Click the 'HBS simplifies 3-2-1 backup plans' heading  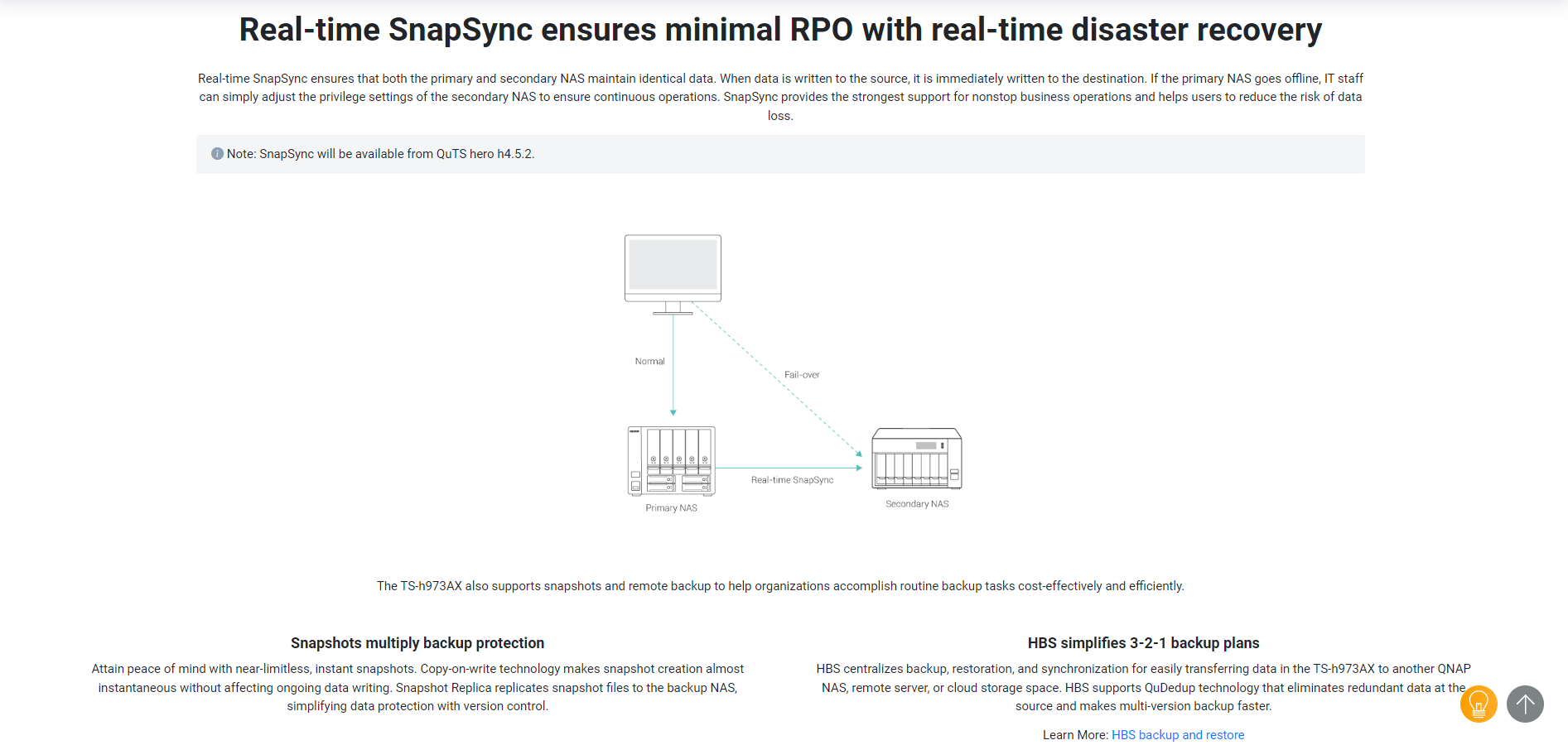[1143, 643]
